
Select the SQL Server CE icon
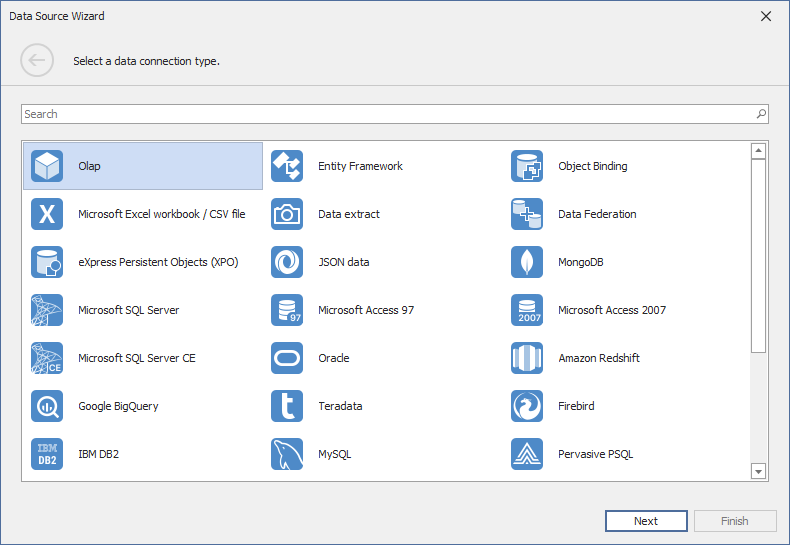47,358
